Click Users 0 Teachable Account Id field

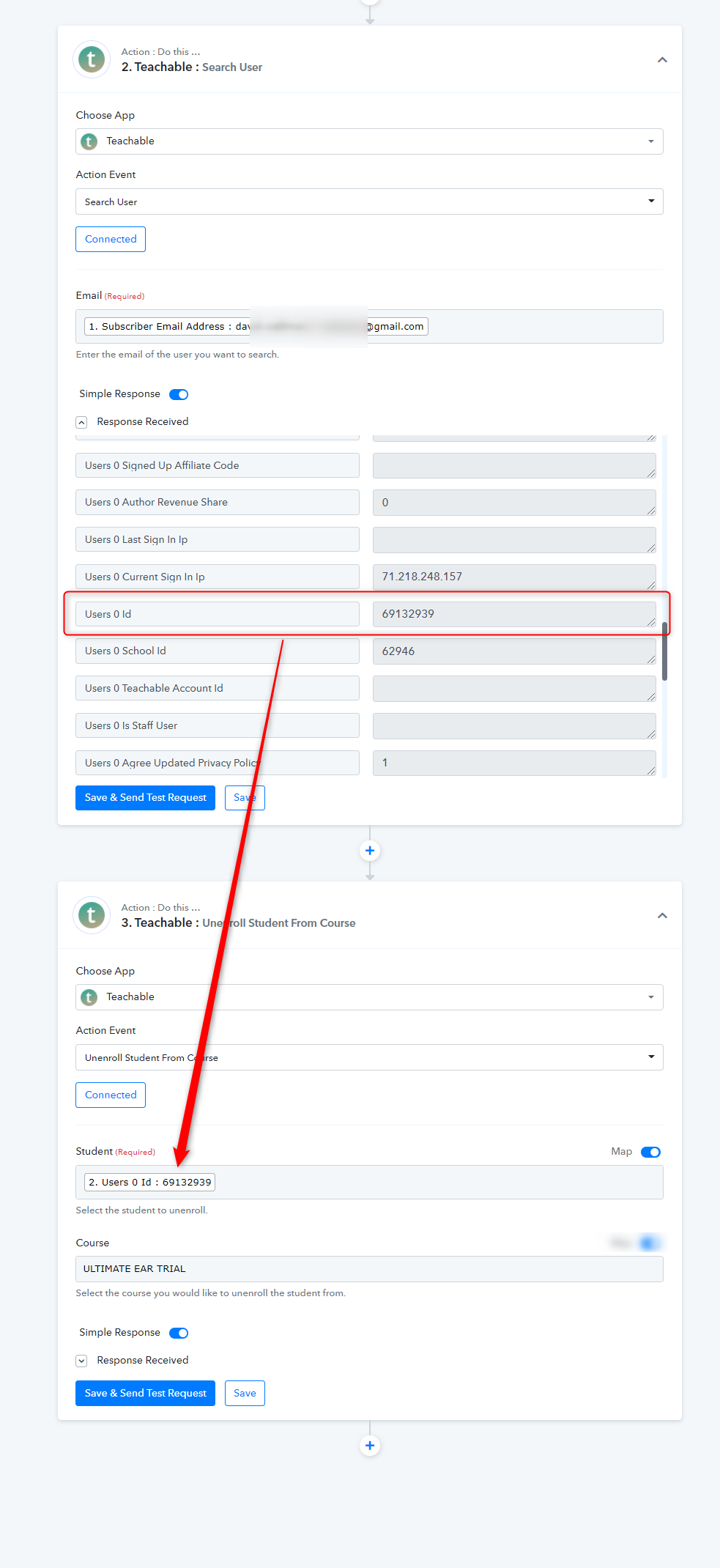tap(218, 688)
